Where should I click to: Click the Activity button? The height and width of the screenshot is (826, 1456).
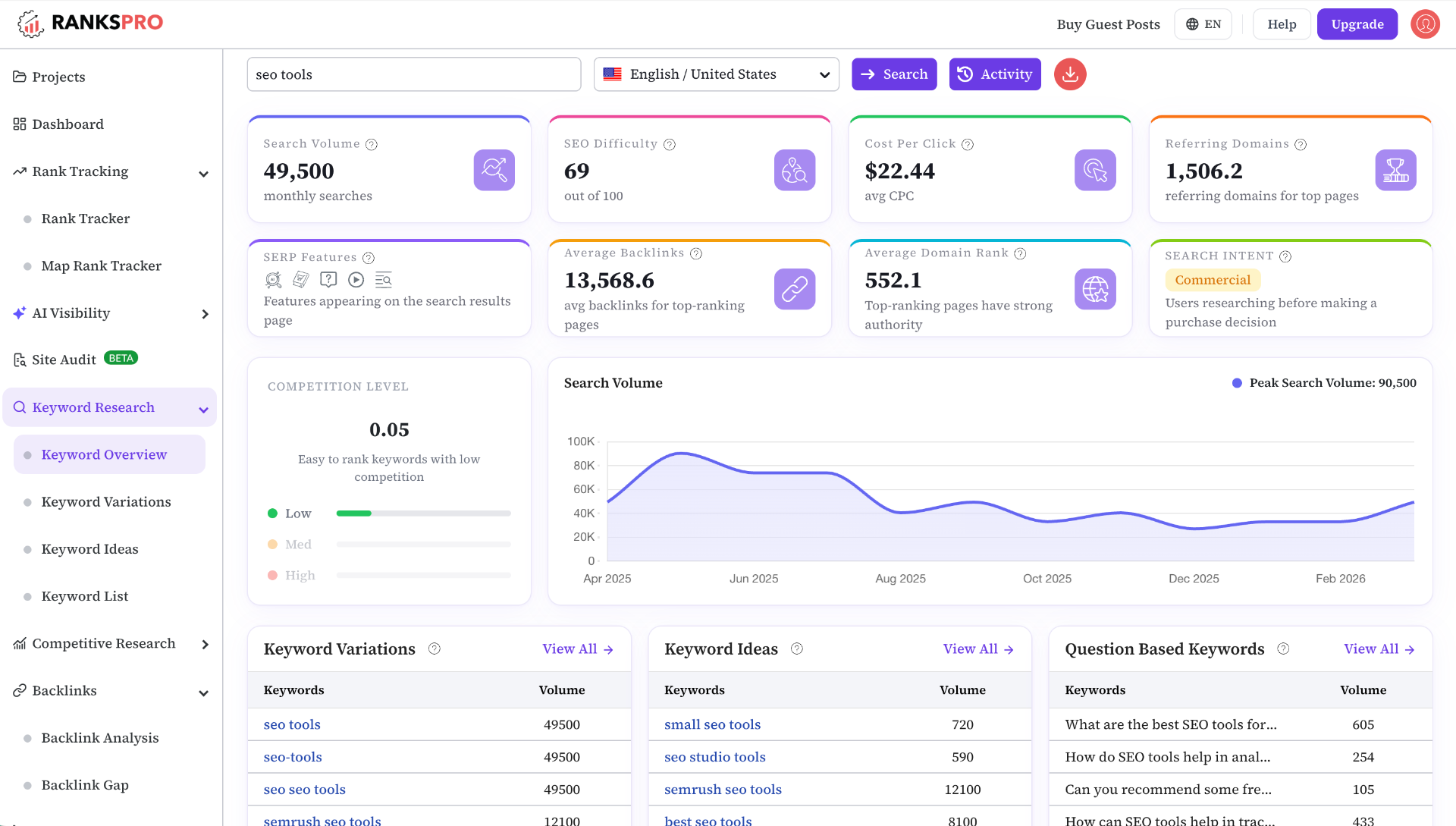(x=995, y=74)
